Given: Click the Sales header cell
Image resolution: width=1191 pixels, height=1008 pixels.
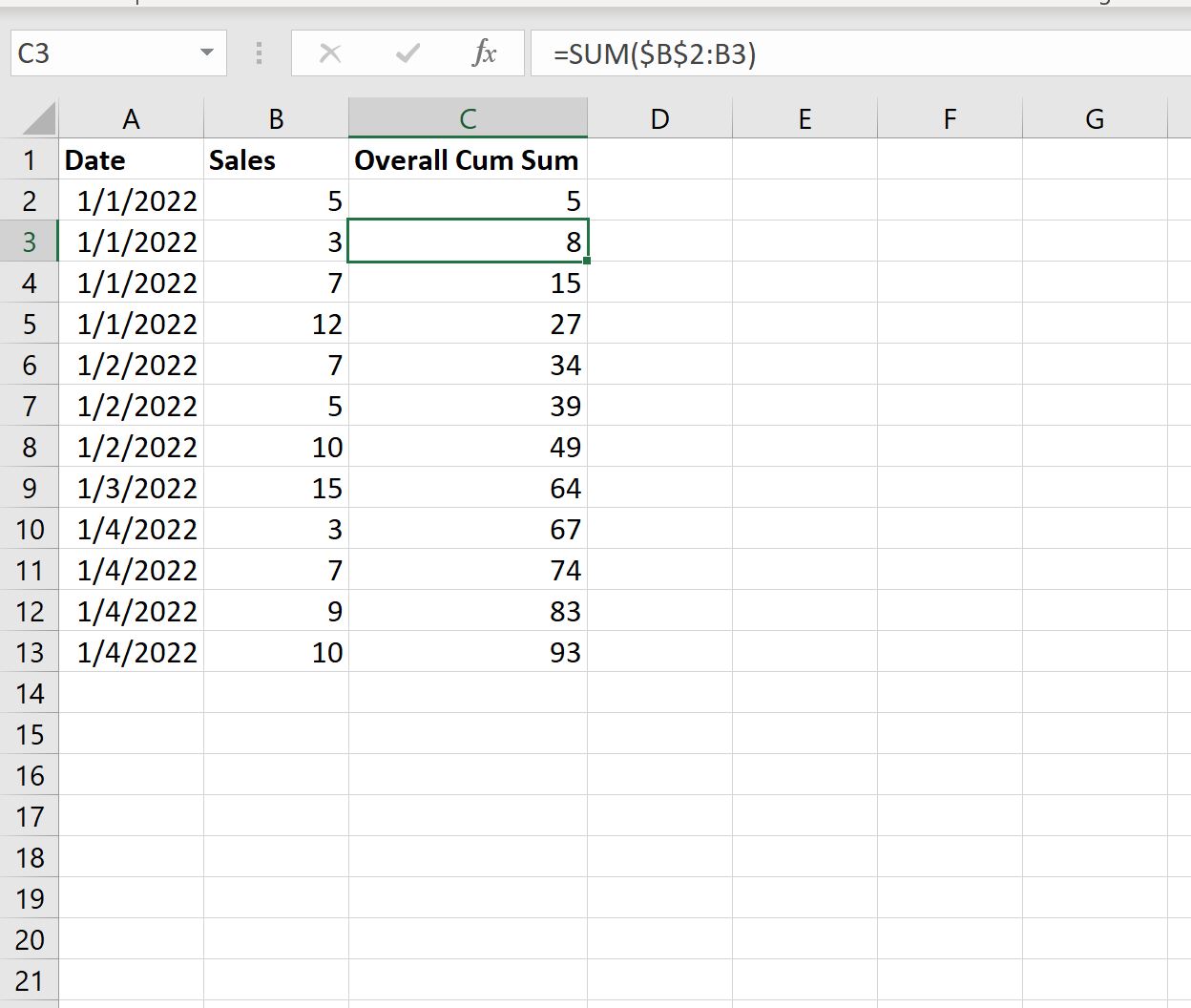Looking at the screenshot, I should [x=276, y=159].
